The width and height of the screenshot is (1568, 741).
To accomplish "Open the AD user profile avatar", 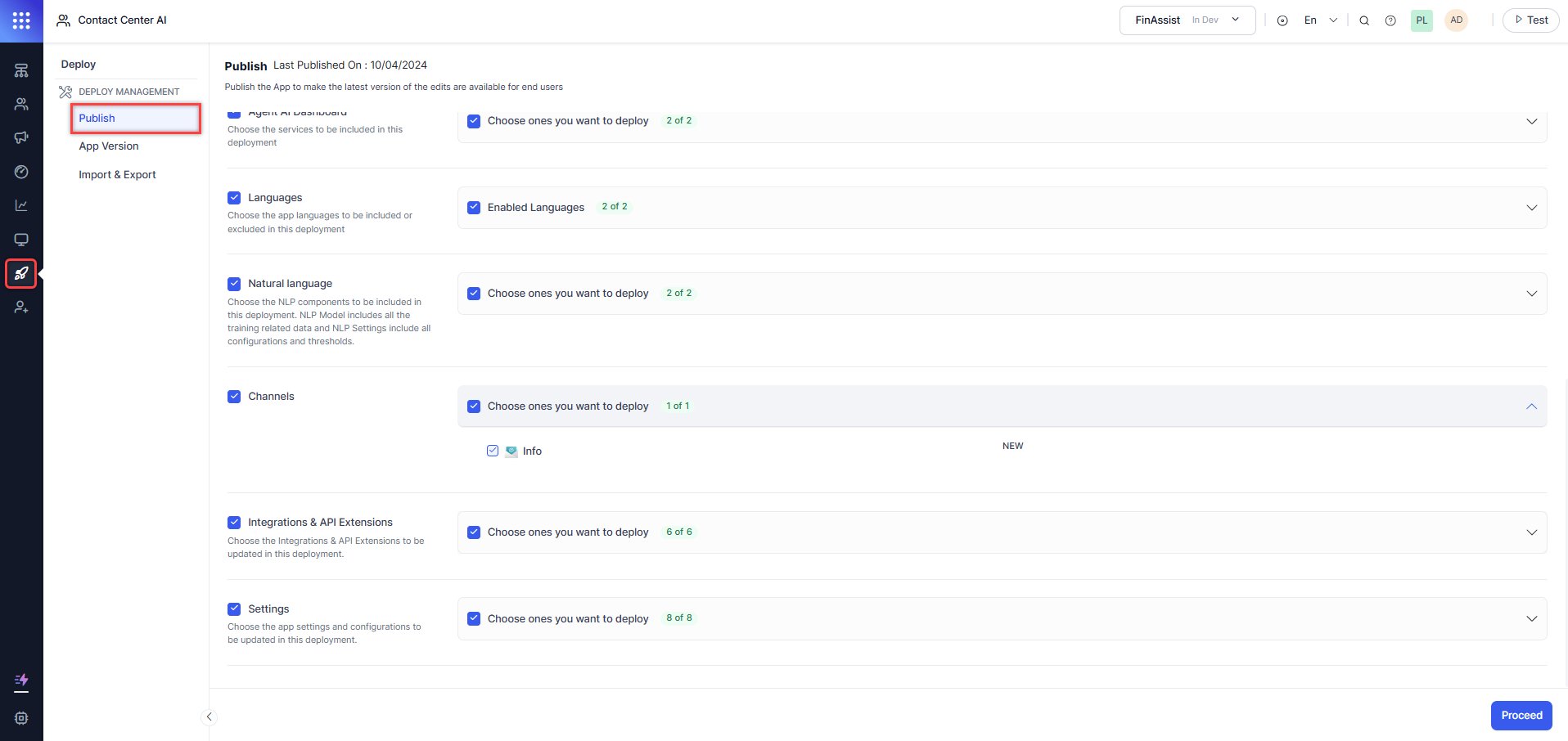I will (x=1457, y=20).
